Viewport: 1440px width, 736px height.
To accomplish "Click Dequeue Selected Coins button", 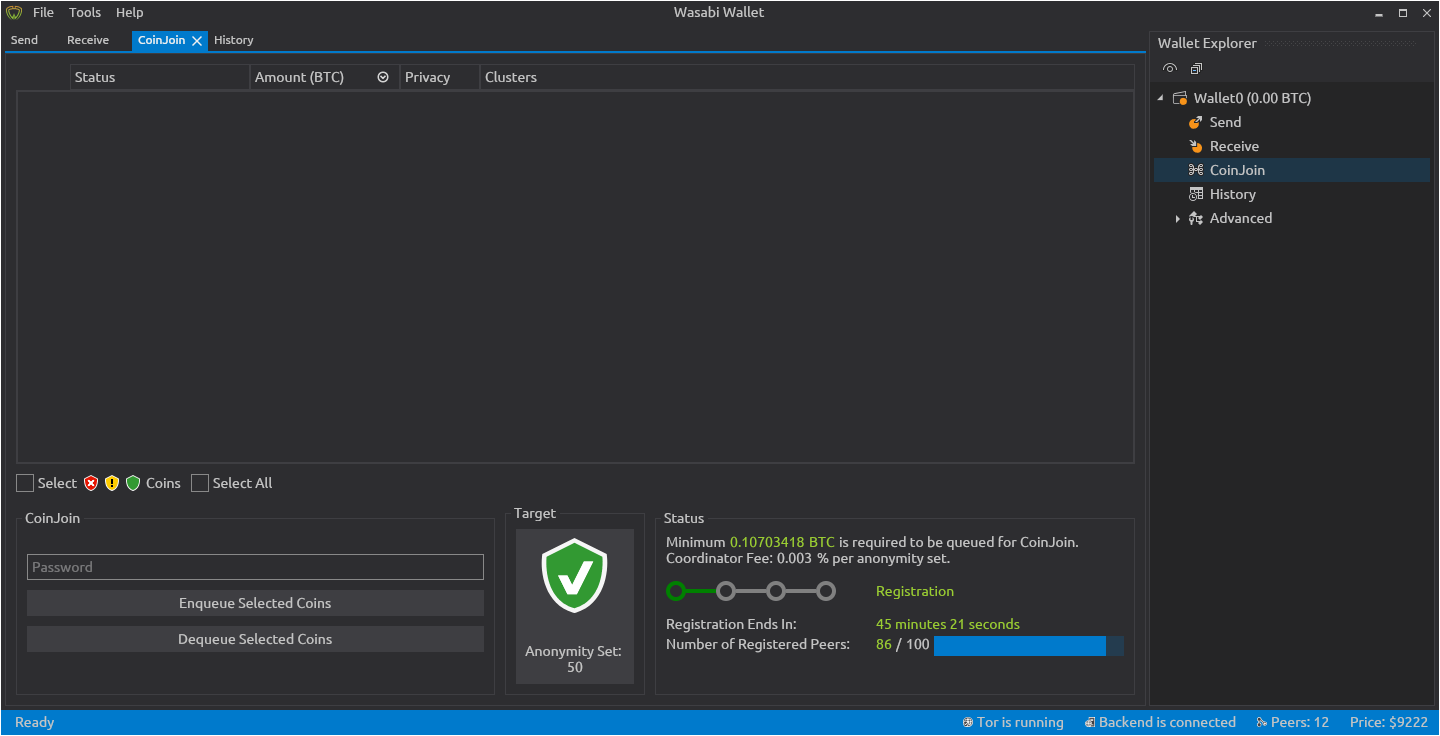I will [x=255, y=639].
